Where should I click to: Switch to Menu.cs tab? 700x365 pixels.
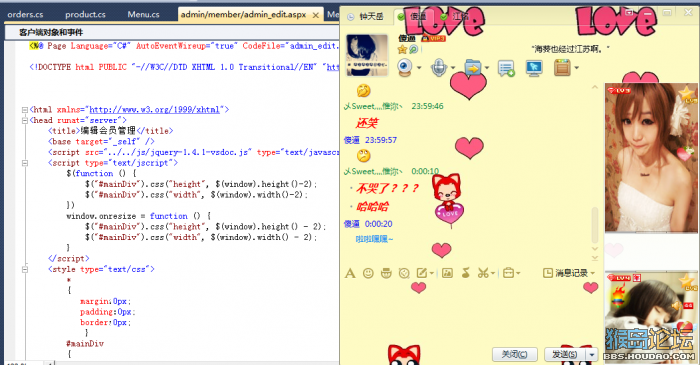[x=143, y=14]
